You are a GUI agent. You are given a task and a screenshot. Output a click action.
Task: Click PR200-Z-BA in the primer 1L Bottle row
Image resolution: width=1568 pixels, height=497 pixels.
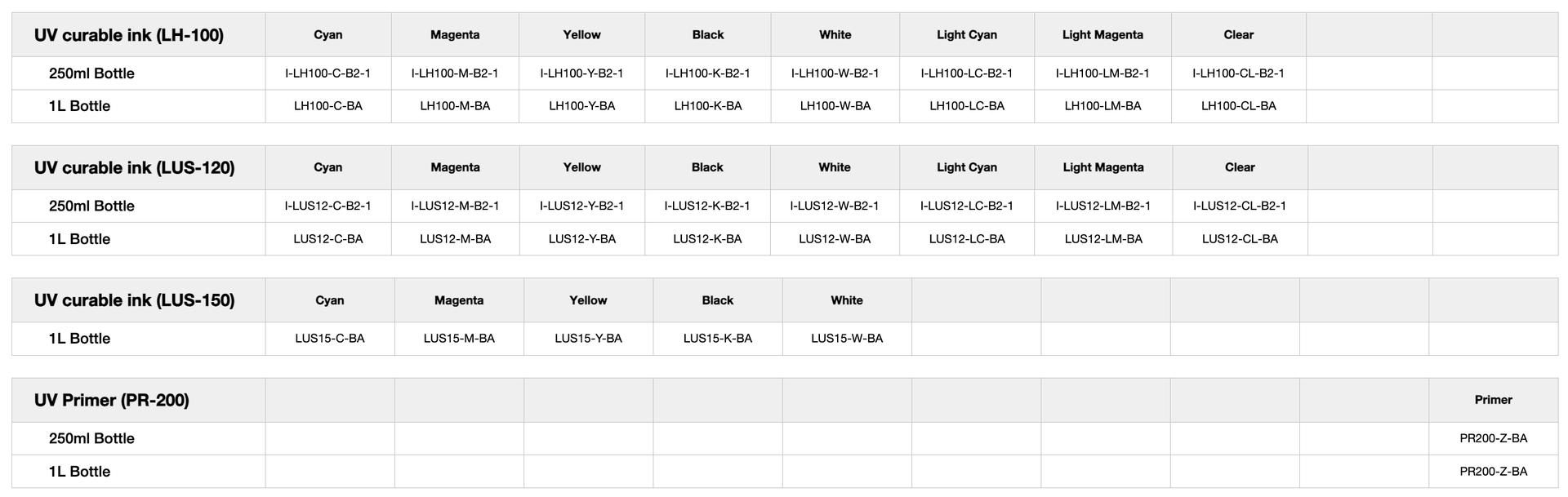point(1493,472)
